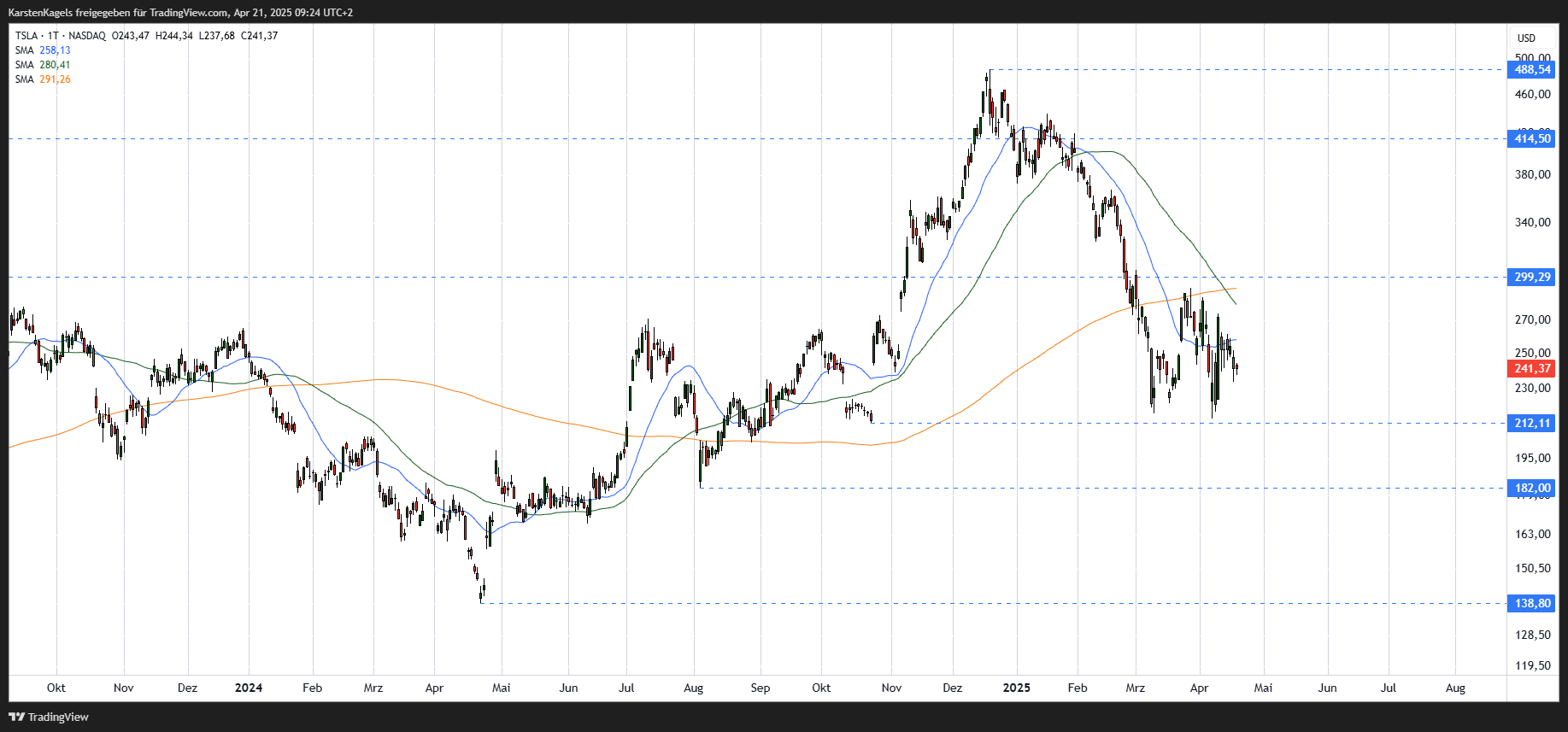Select the 299,29 price level tag
This screenshot has width=1568, height=732.
(1532, 277)
